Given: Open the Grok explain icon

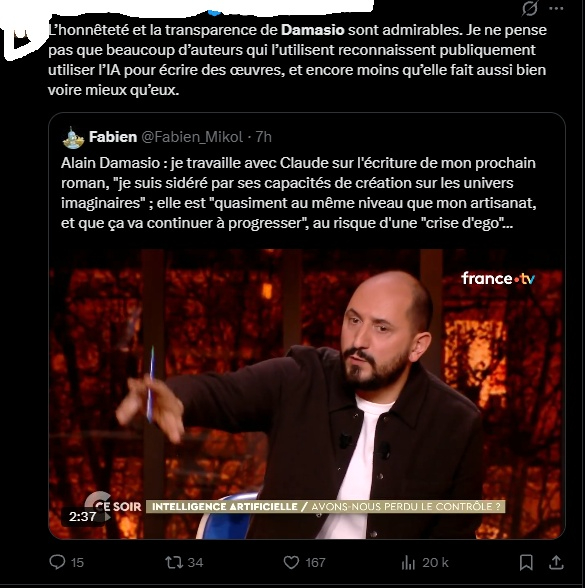Looking at the screenshot, I should pyautogui.click(x=530, y=8).
